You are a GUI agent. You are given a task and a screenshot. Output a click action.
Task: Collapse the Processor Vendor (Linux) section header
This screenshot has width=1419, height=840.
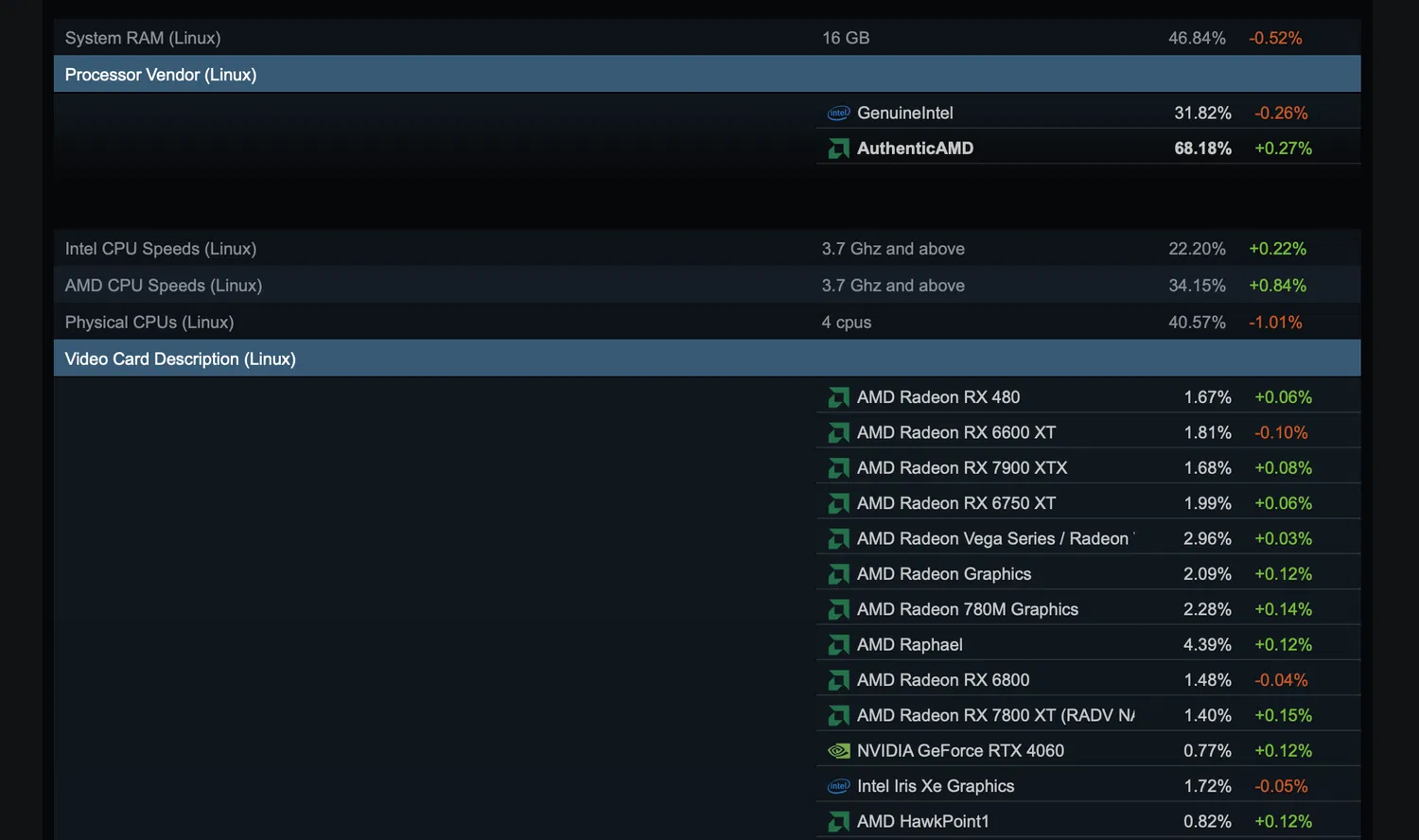pos(708,74)
